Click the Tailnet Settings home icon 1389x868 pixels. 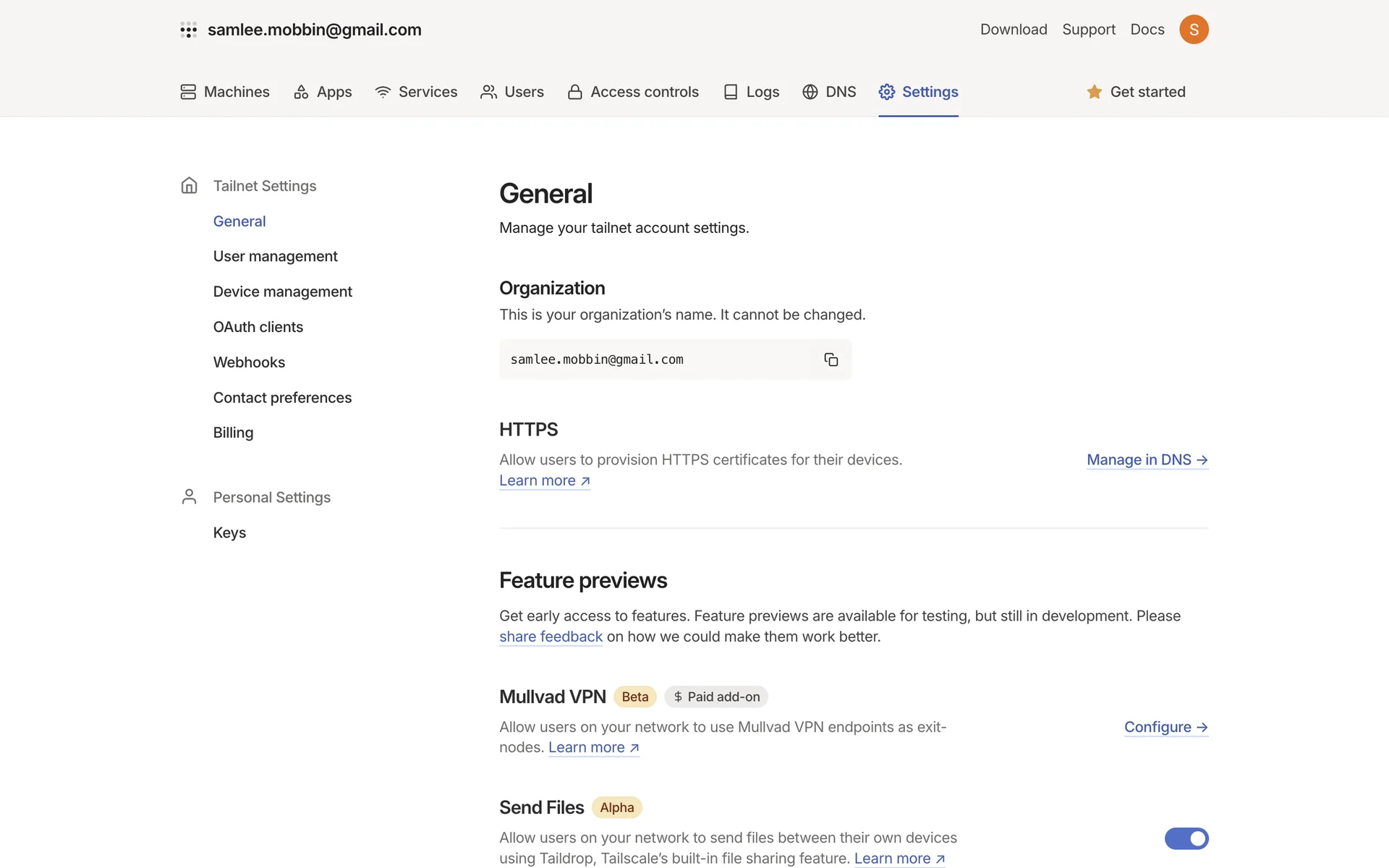click(x=189, y=186)
